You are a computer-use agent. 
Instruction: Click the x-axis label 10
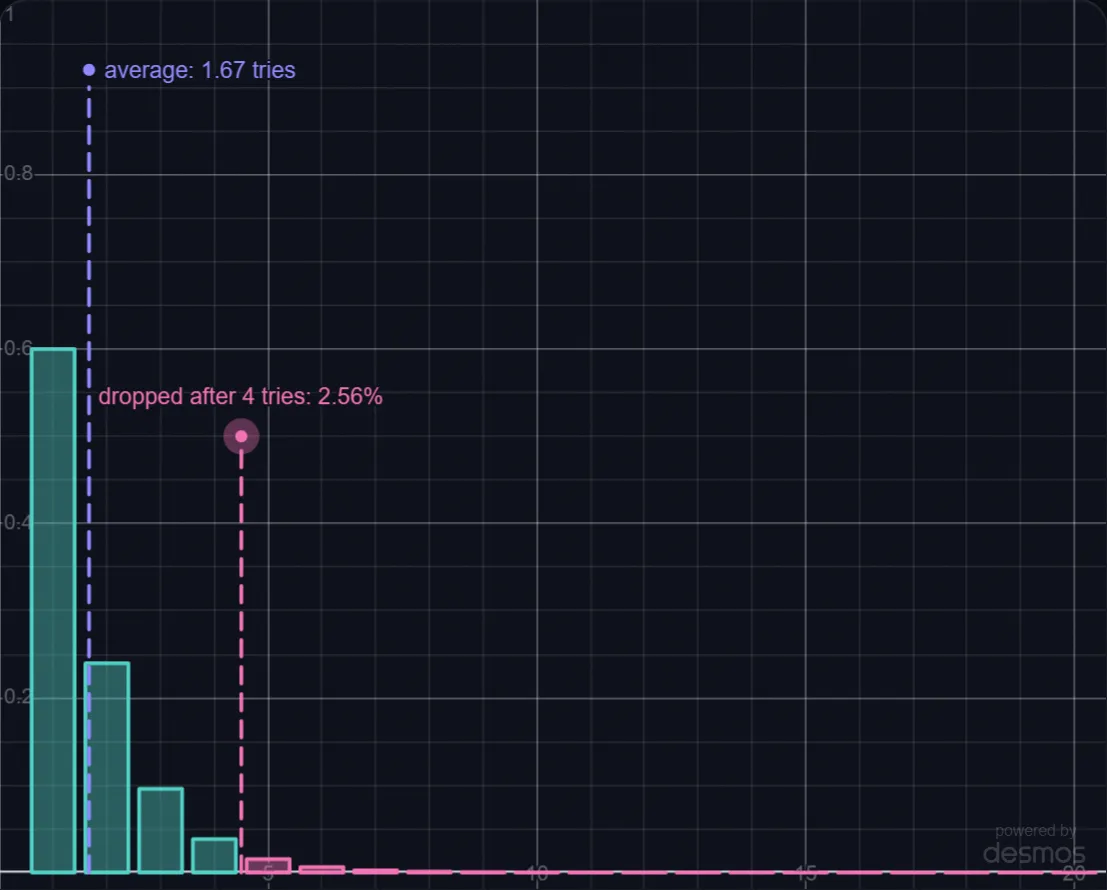coord(537,874)
